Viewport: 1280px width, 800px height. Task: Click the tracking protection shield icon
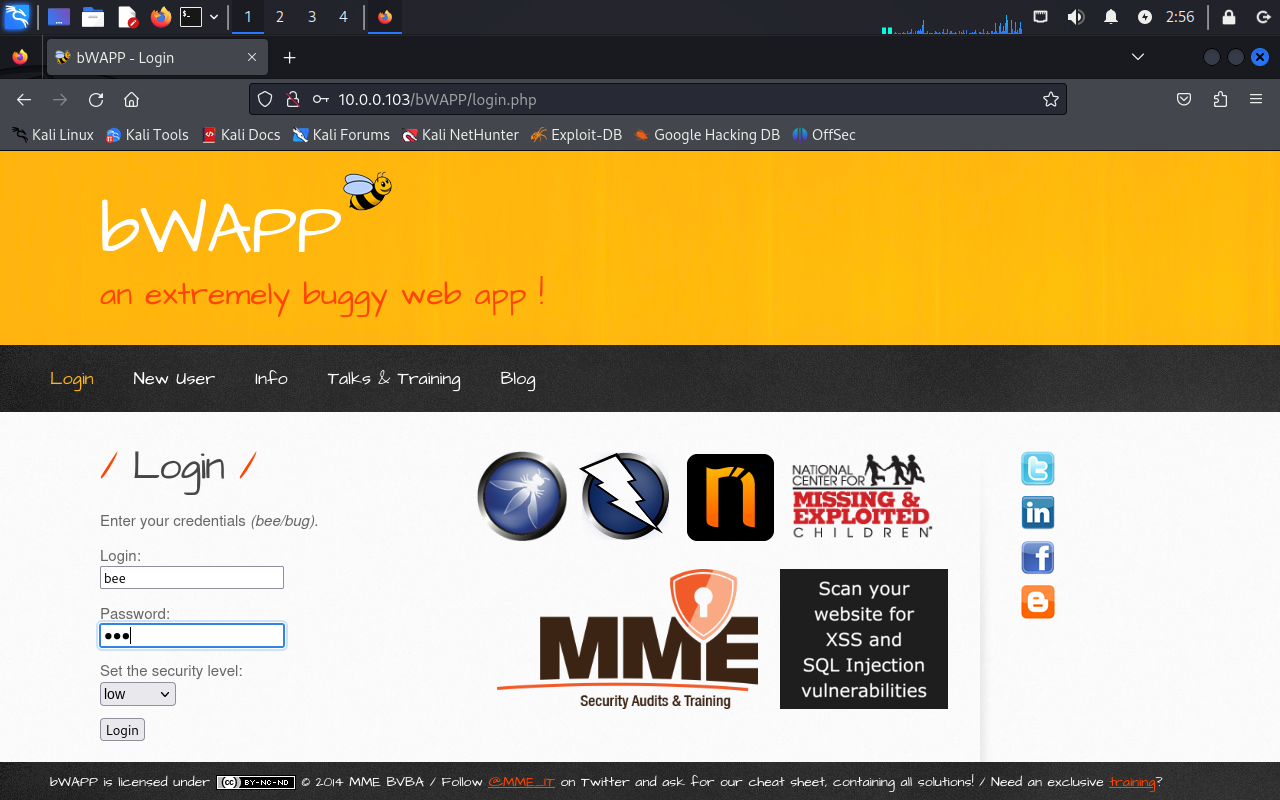coord(265,99)
